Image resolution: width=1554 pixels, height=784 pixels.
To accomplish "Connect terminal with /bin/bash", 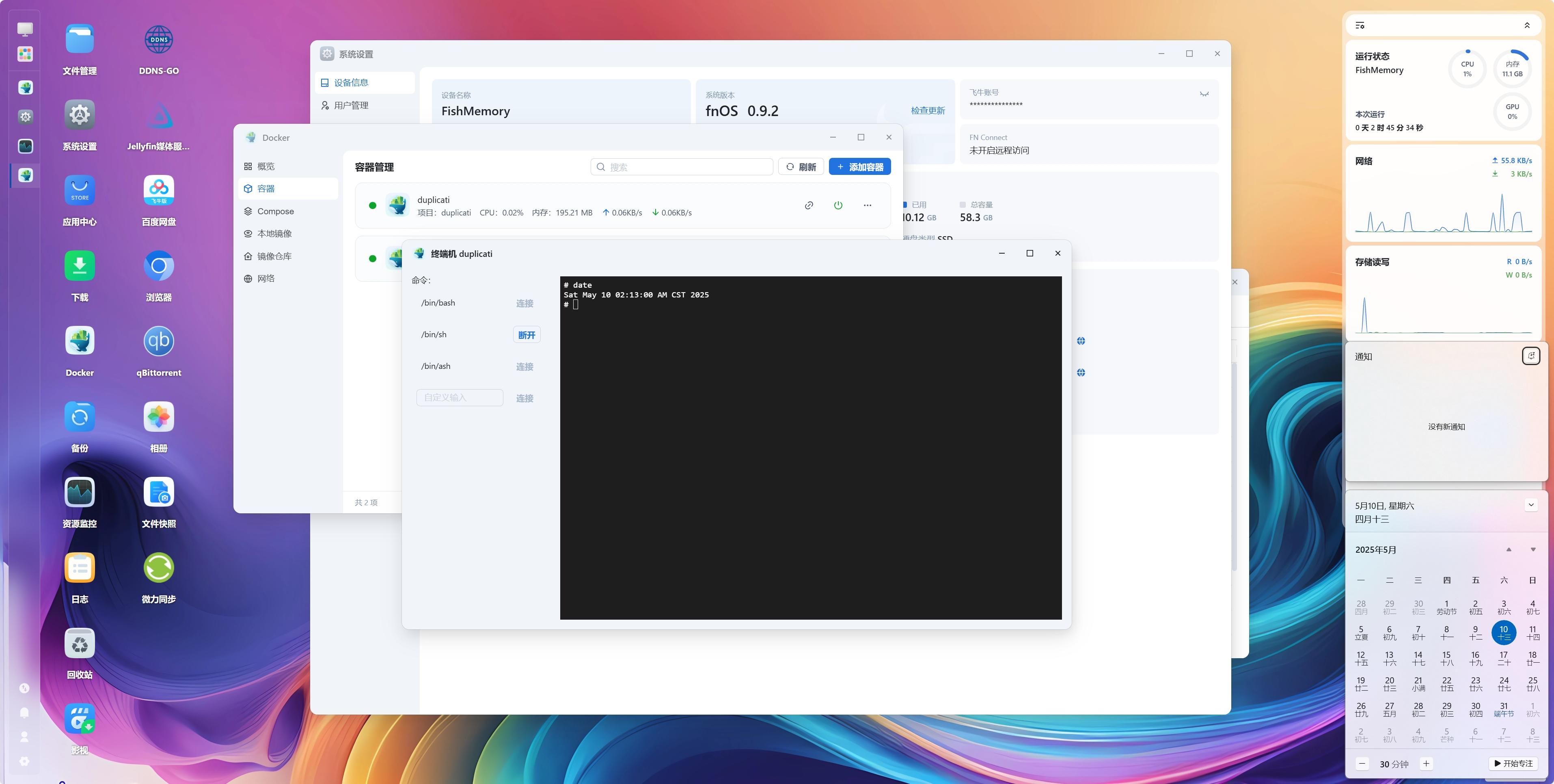I will 524,304.
